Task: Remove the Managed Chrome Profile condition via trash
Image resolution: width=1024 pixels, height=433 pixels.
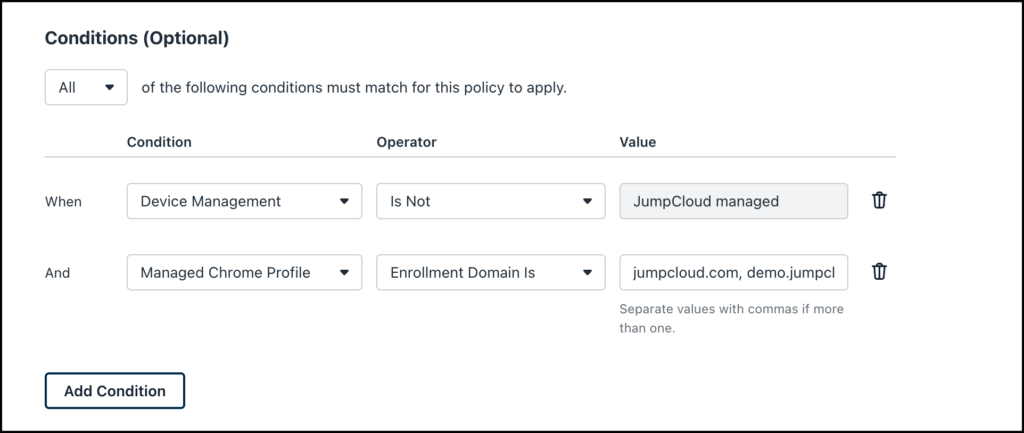Action: point(879,272)
